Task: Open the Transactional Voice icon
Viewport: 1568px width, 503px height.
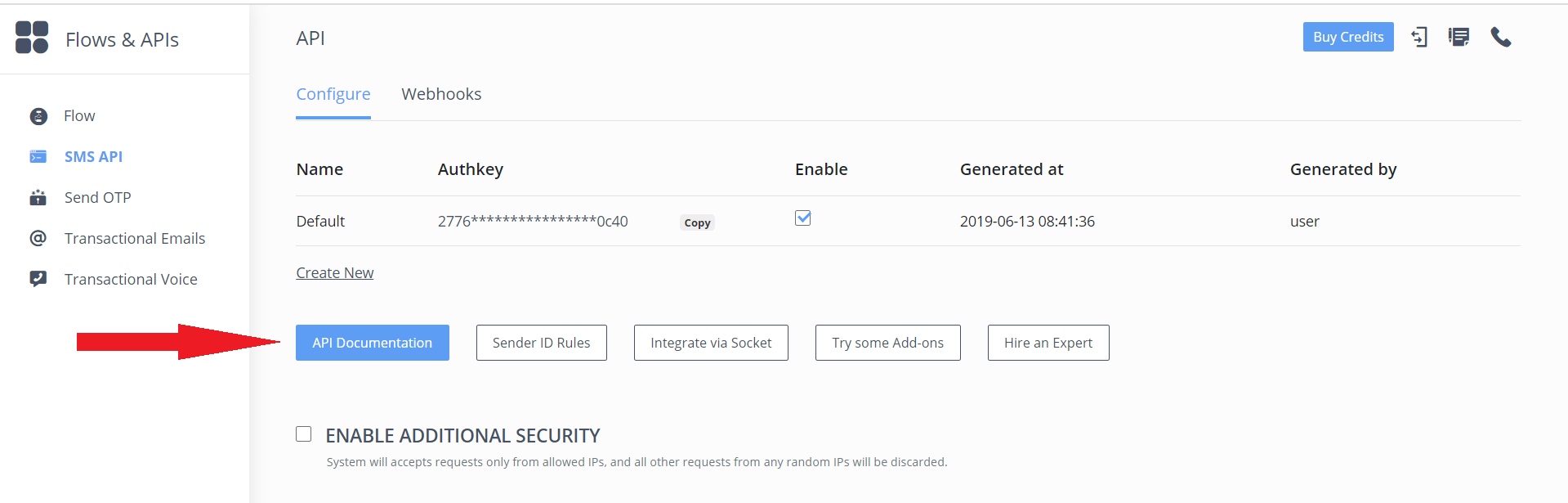Action: coord(38,279)
